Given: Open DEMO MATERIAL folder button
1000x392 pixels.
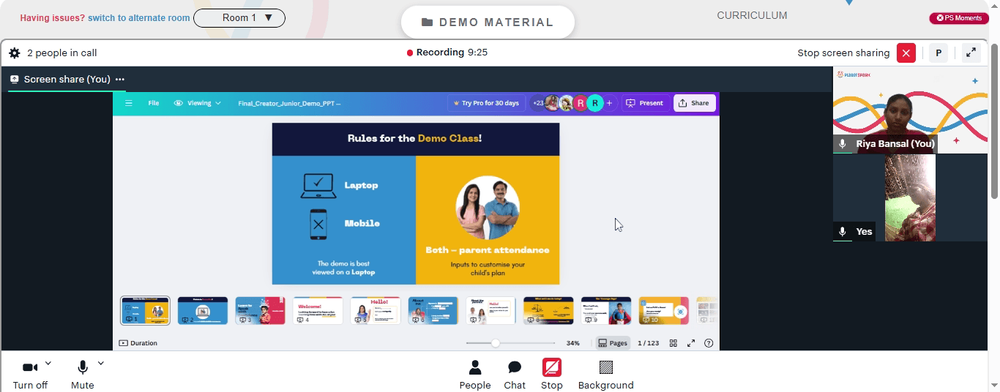Looking at the screenshot, I should (x=488, y=22).
